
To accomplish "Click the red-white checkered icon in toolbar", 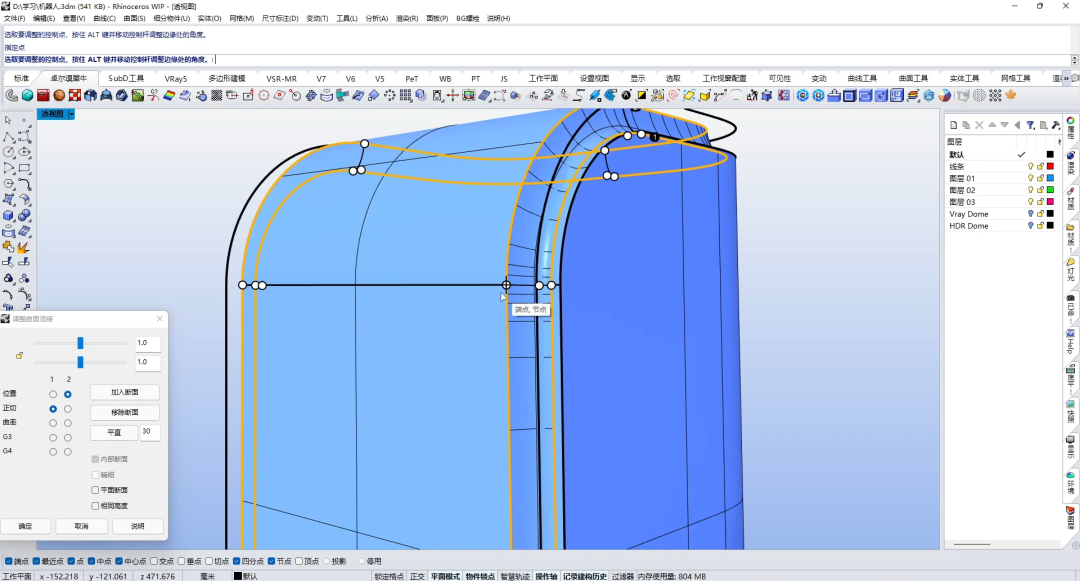I will click(x=75, y=96).
